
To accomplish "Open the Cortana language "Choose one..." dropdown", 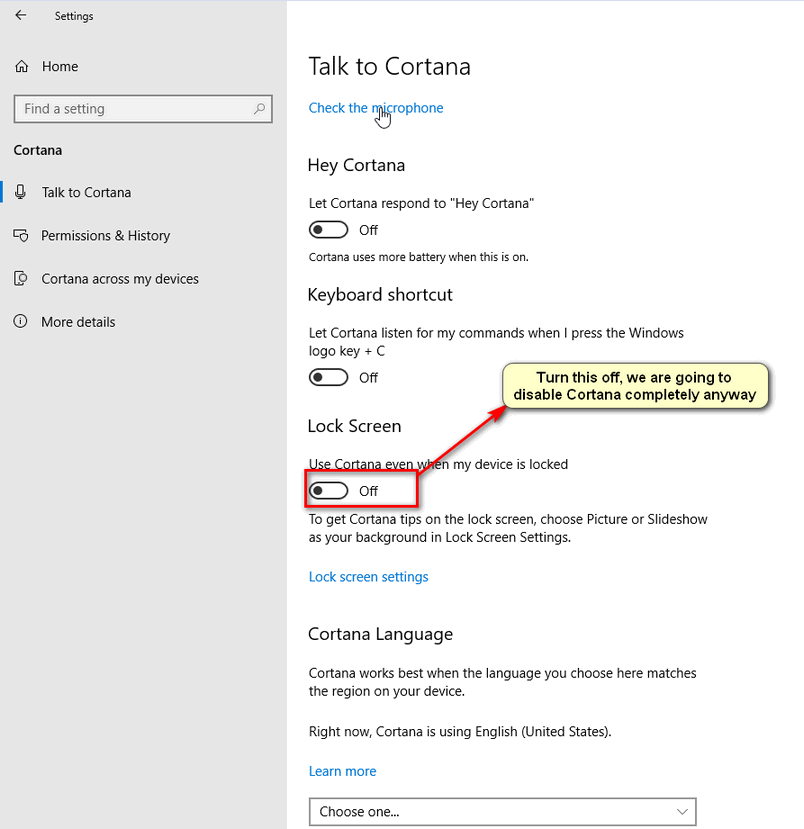I will [x=503, y=812].
